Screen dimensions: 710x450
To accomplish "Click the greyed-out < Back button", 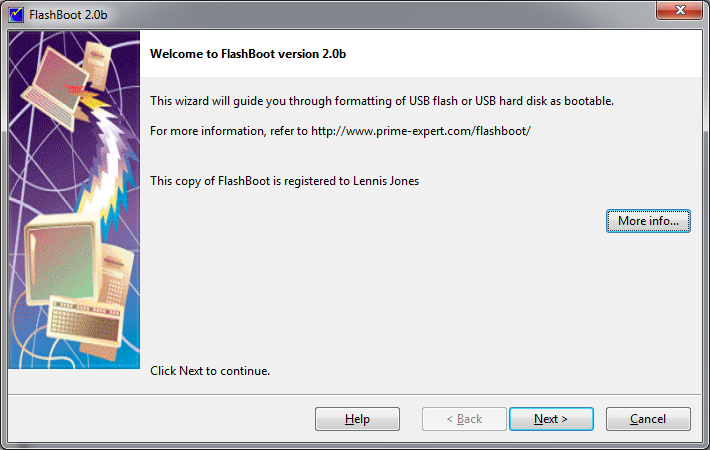I will pyautogui.click(x=464, y=419).
